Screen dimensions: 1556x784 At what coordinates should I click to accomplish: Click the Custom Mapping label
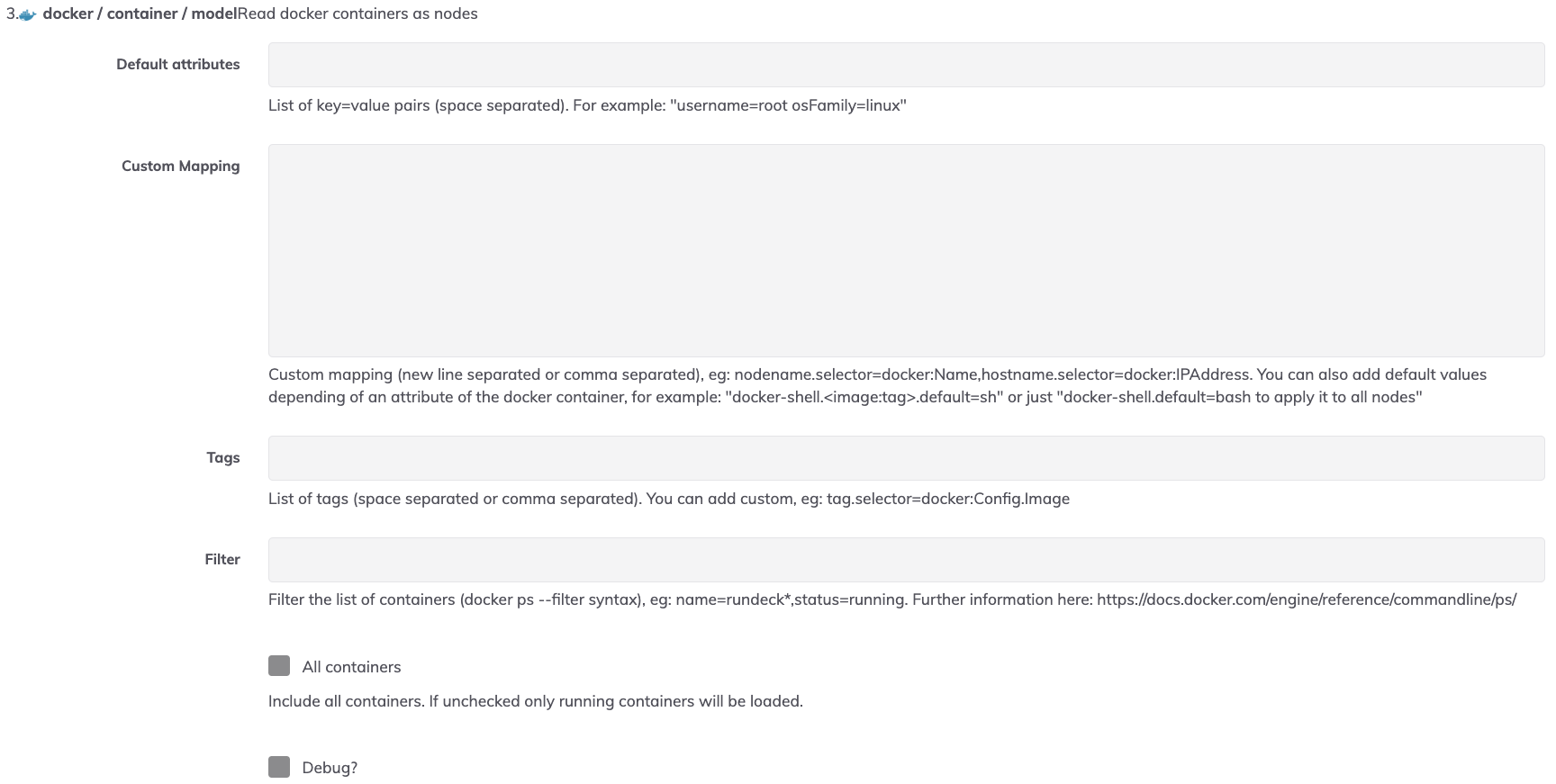point(181,166)
